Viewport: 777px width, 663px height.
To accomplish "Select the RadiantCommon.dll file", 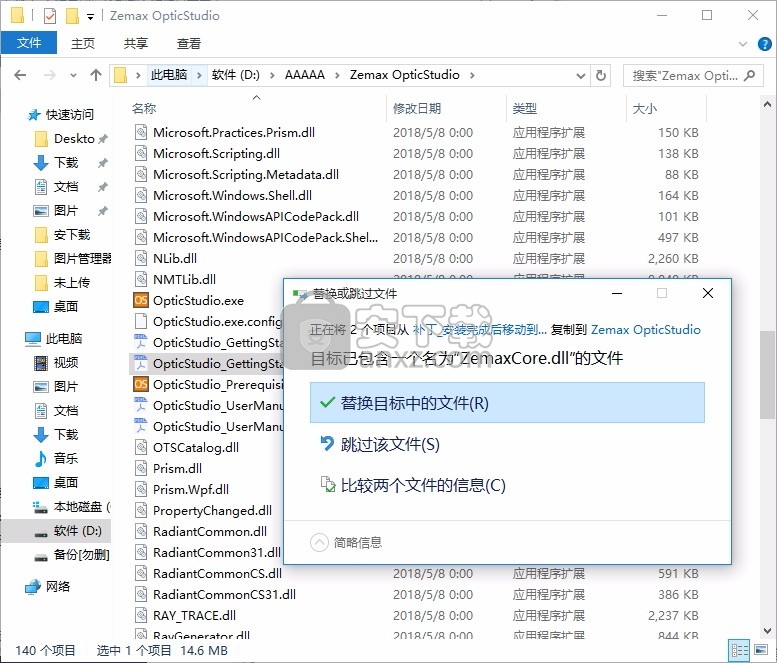I will (x=210, y=532).
